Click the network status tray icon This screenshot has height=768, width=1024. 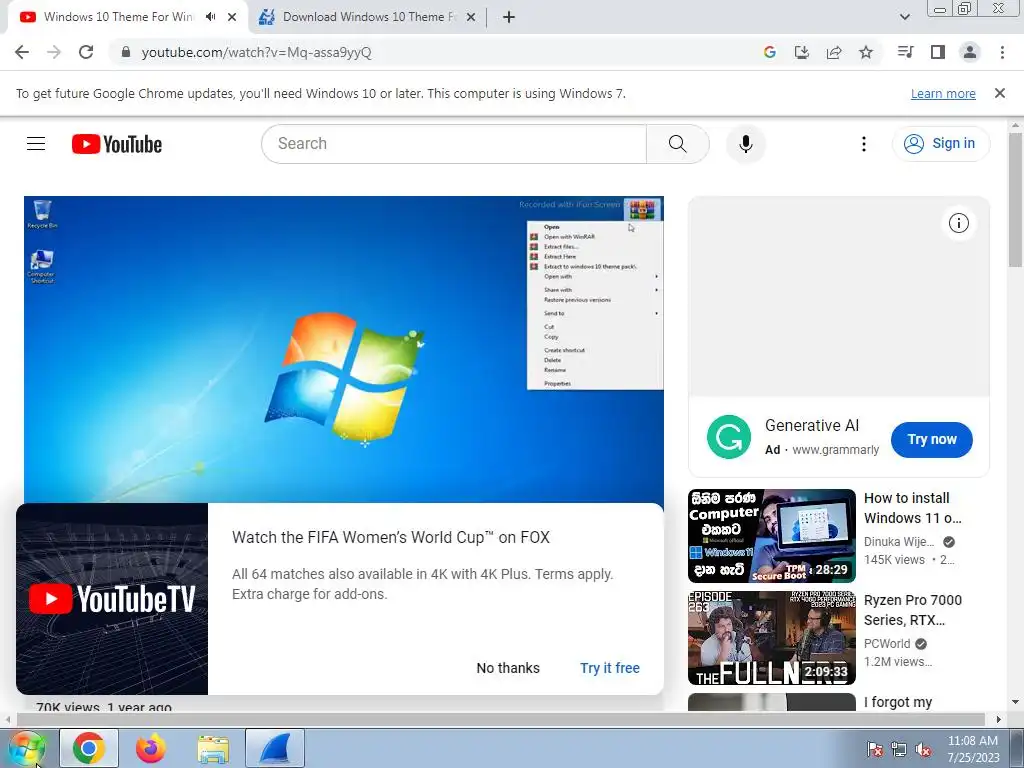[x=899, y=749]
